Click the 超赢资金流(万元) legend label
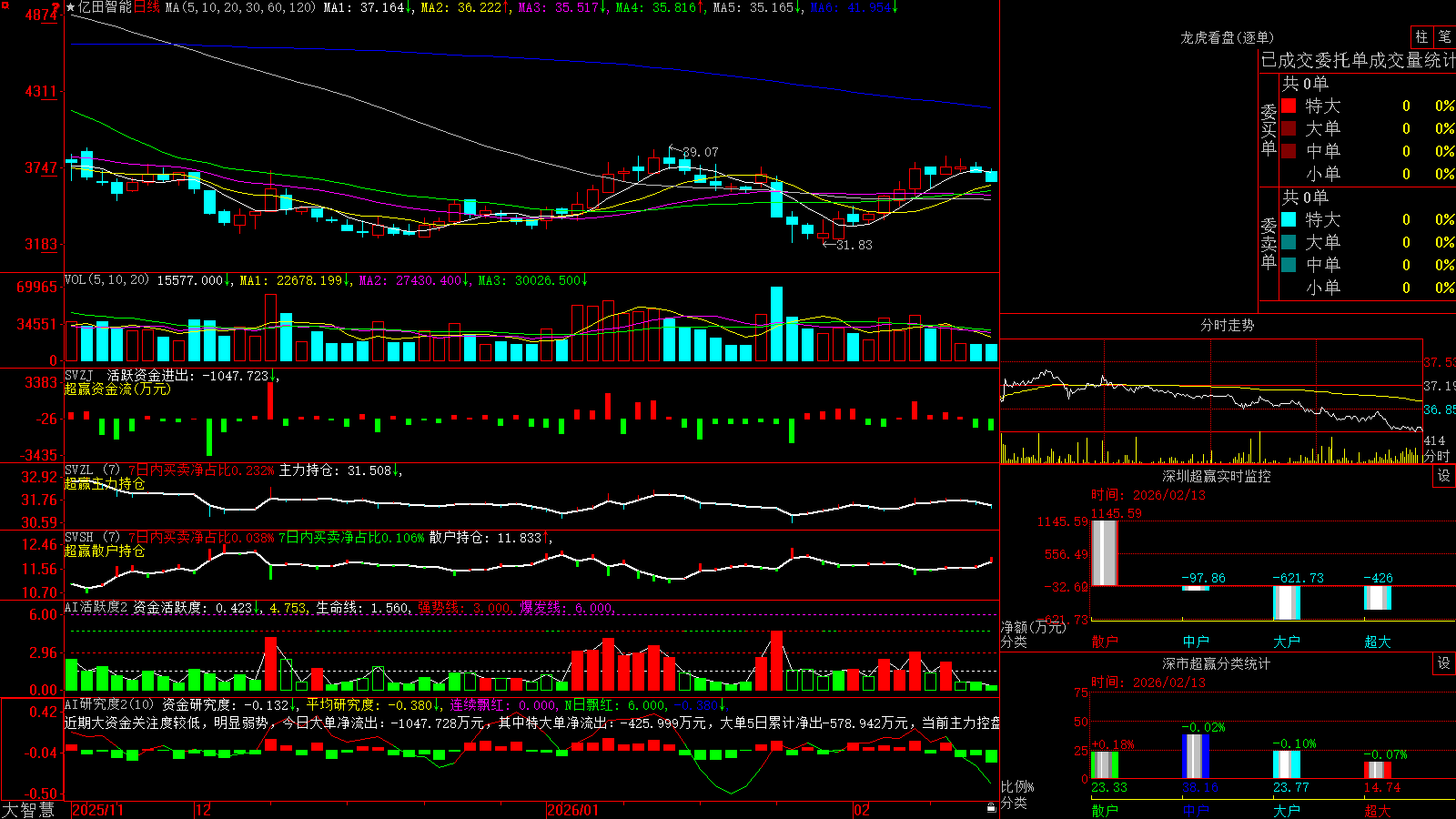The image size is (1456, 819). pos(117,389)
